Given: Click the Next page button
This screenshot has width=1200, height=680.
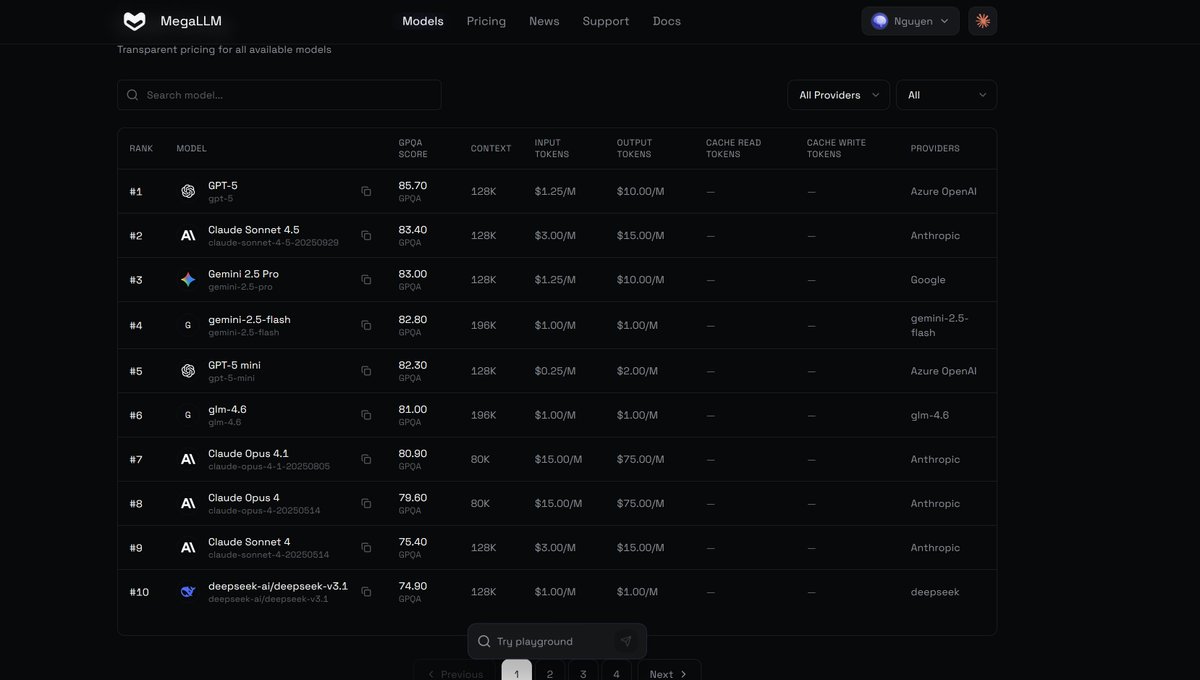Looking at the screenshot, I should [669, 672].
